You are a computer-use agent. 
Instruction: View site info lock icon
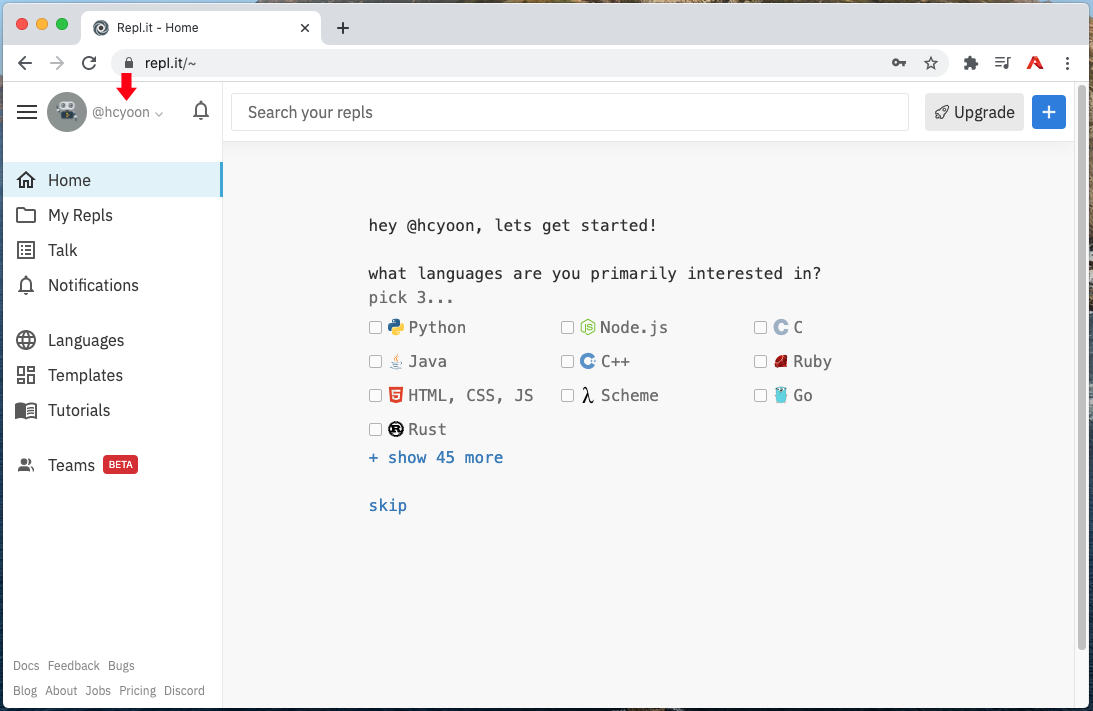click(x=128, y=63)
